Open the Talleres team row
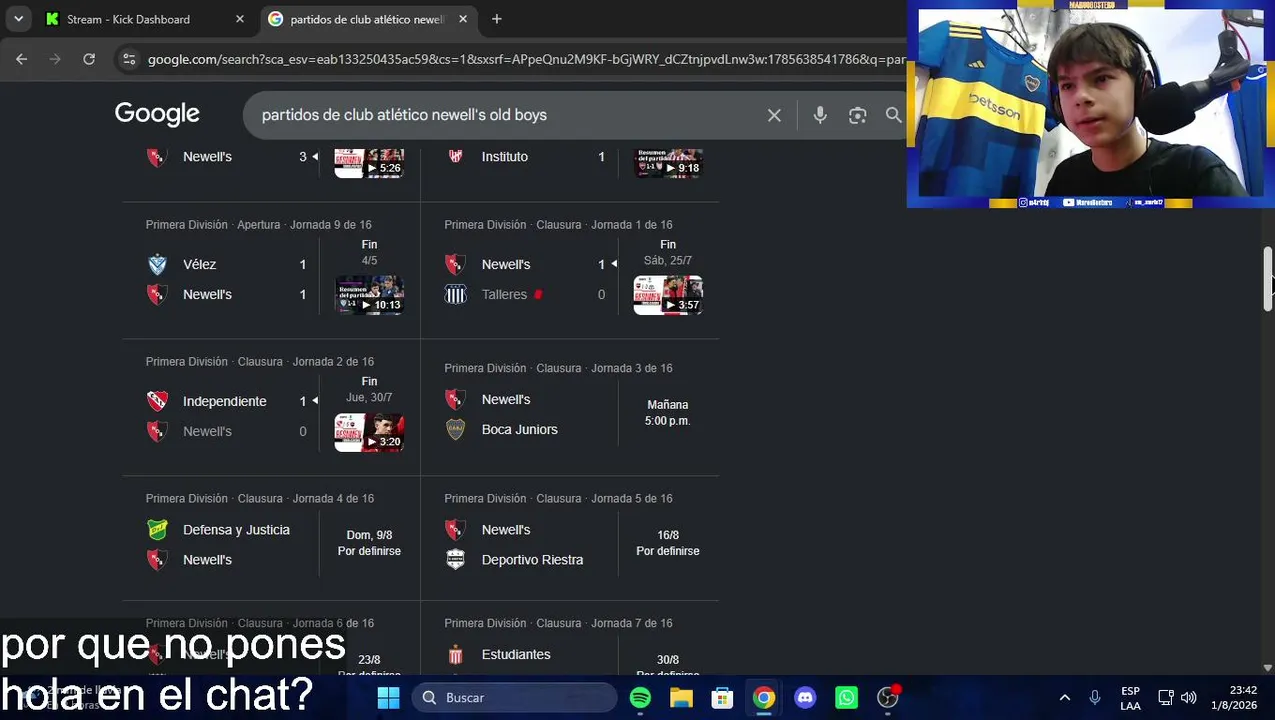The image size is (1275, 720). tap(525, 294)
